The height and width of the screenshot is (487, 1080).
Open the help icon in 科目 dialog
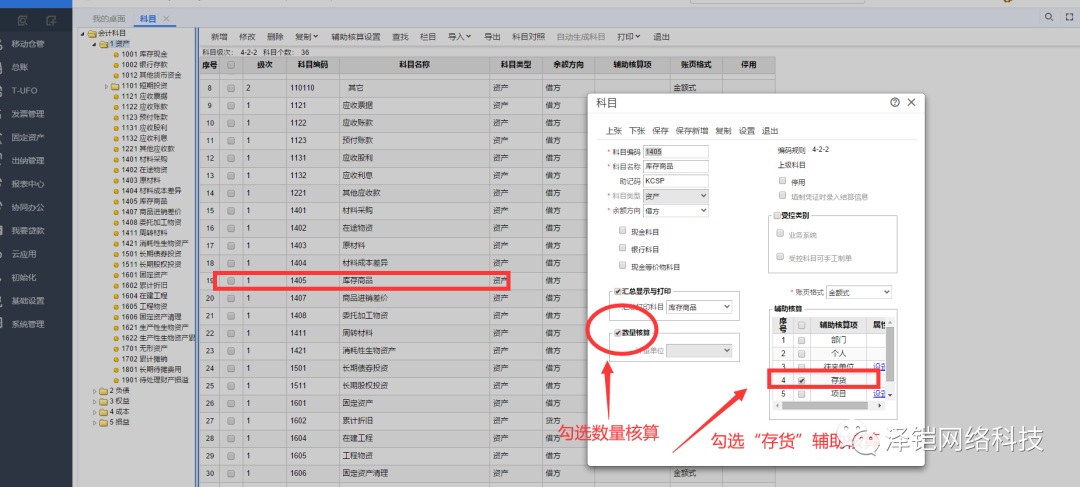pyautogui.click(x=894, y=103)
